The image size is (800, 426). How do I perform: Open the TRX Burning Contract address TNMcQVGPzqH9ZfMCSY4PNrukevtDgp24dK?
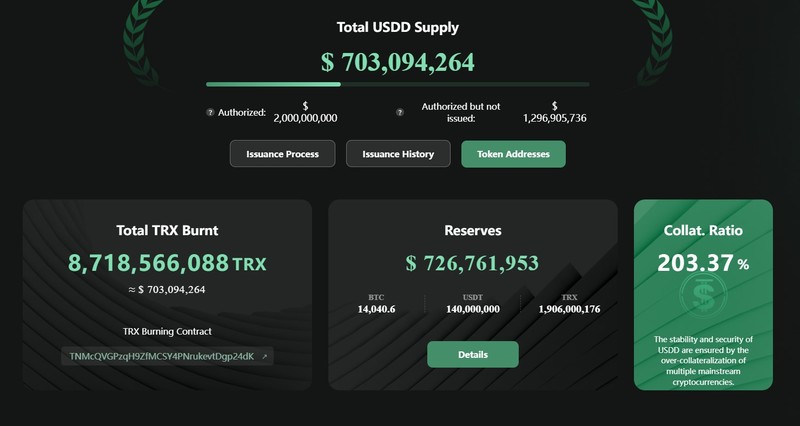[x=162, y=357]
